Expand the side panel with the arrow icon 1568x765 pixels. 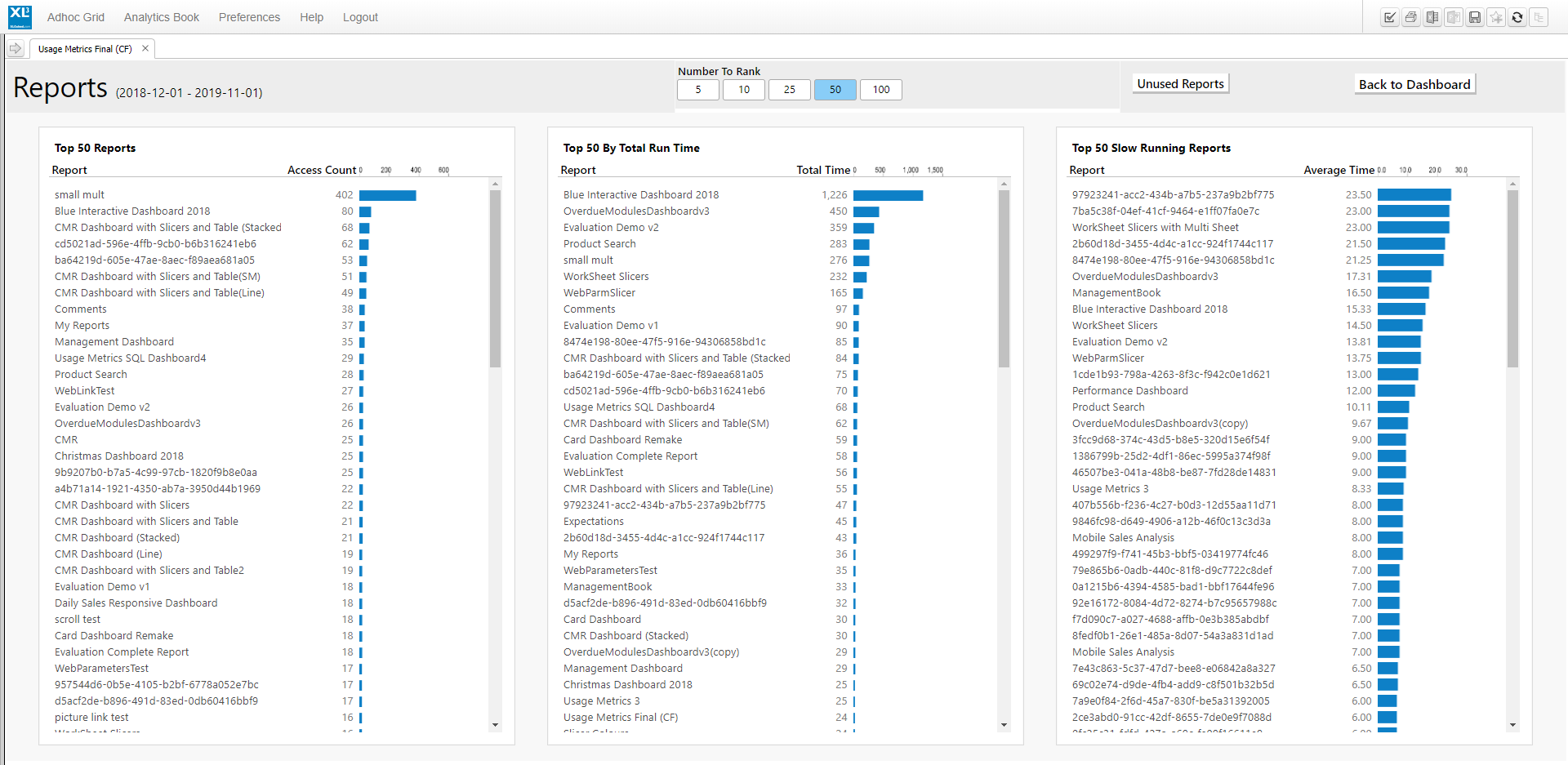[15, 48]
